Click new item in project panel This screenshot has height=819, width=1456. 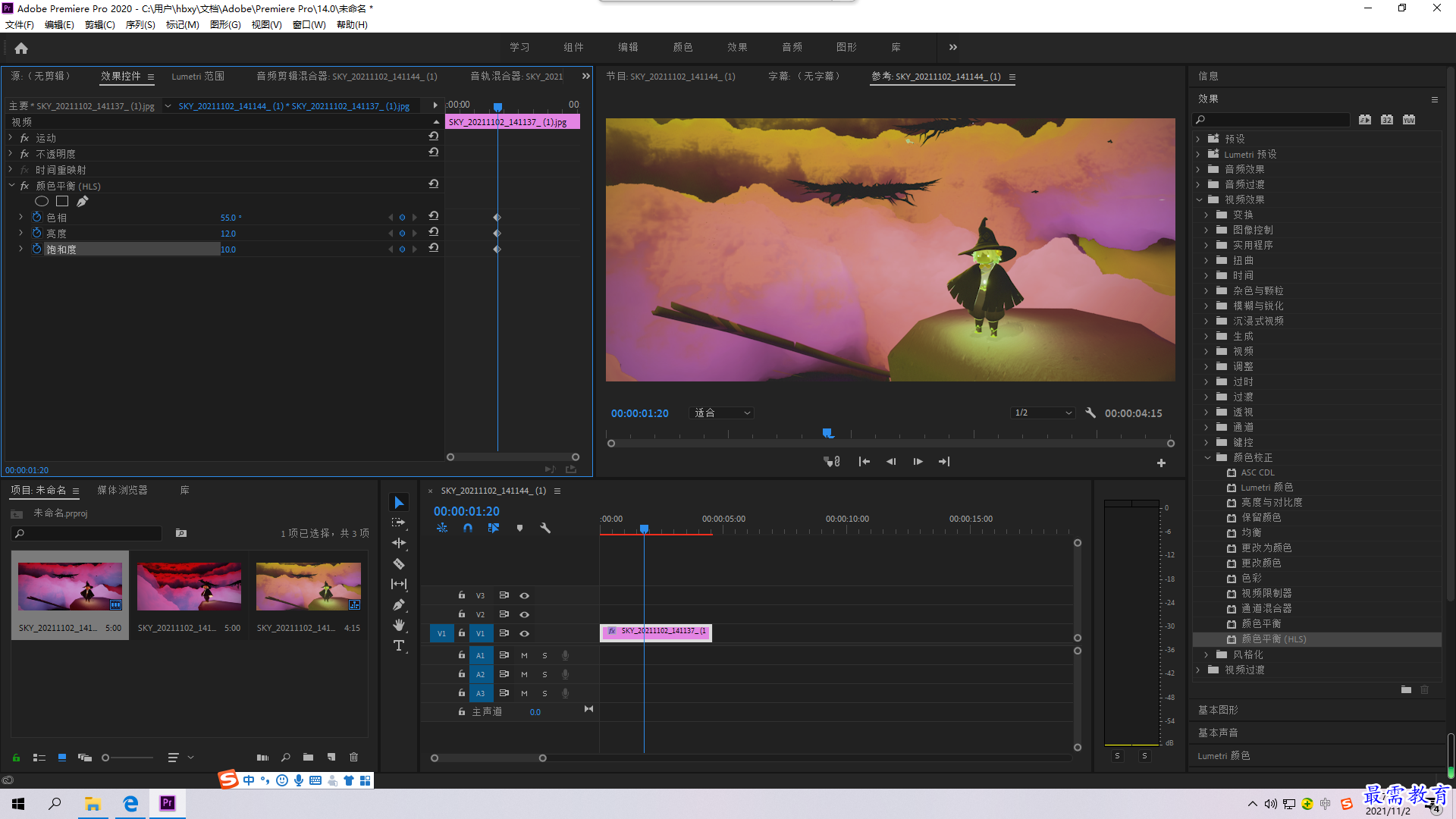[331, 758]
